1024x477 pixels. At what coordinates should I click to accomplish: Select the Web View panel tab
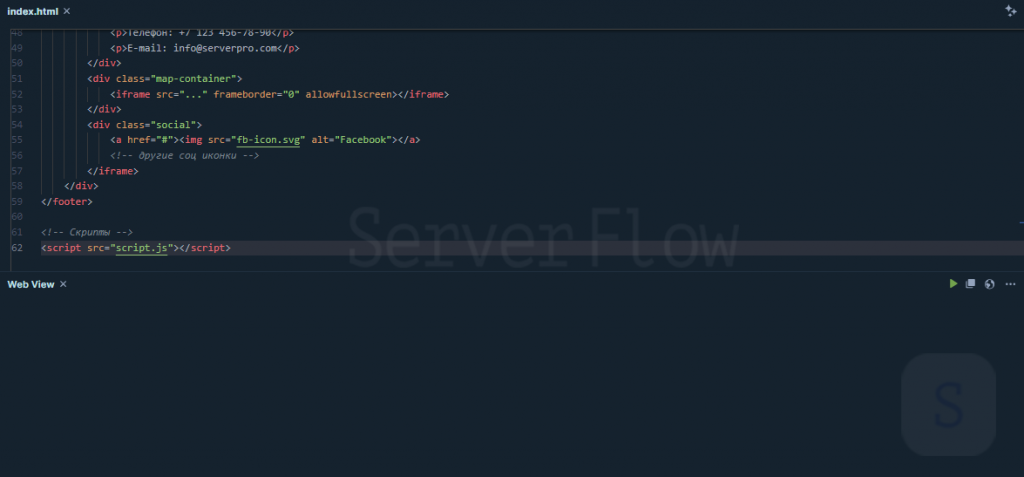[31, 284]
